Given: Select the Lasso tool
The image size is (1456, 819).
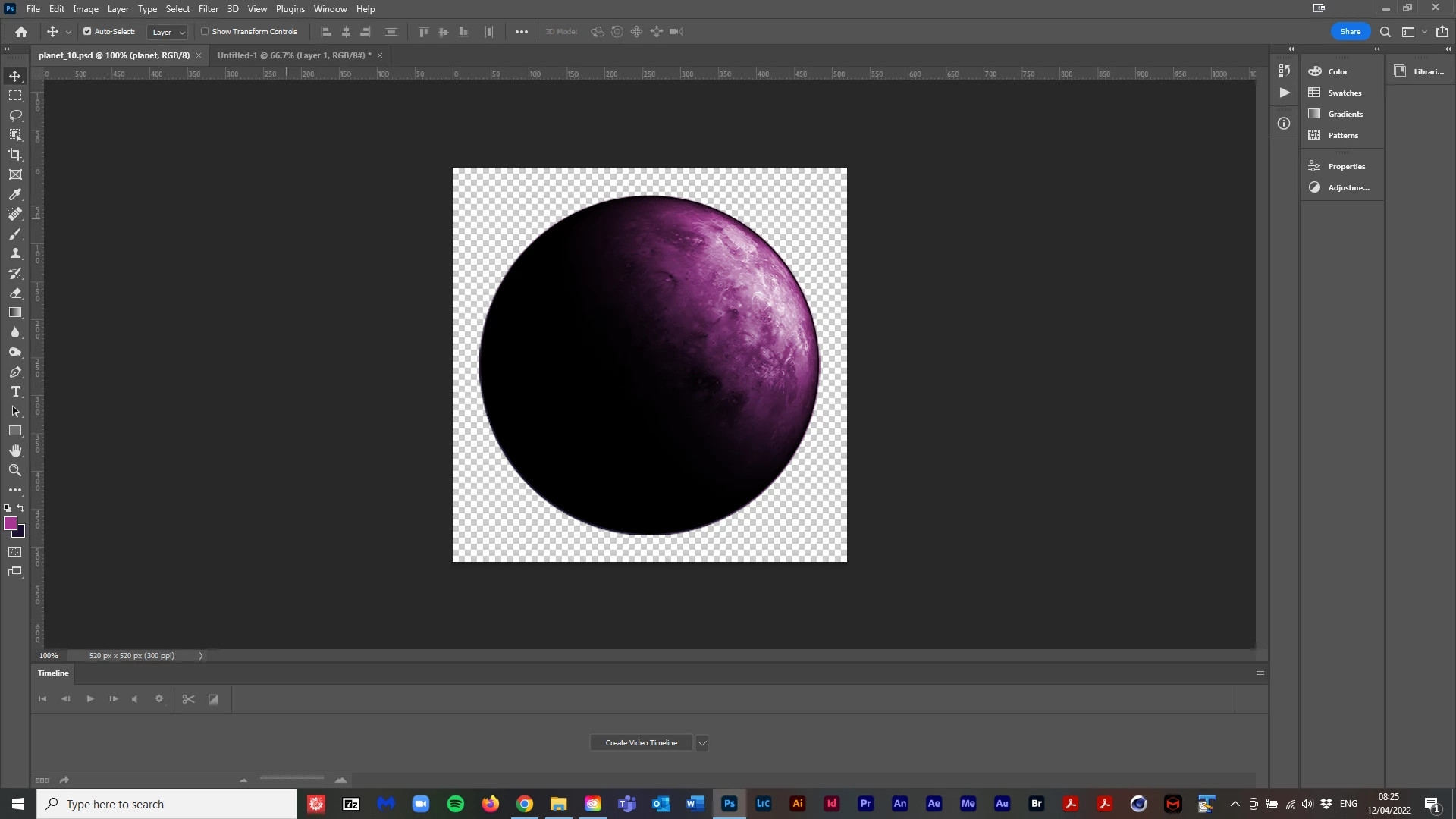Looking at the screenshot, I should (15, 115).
